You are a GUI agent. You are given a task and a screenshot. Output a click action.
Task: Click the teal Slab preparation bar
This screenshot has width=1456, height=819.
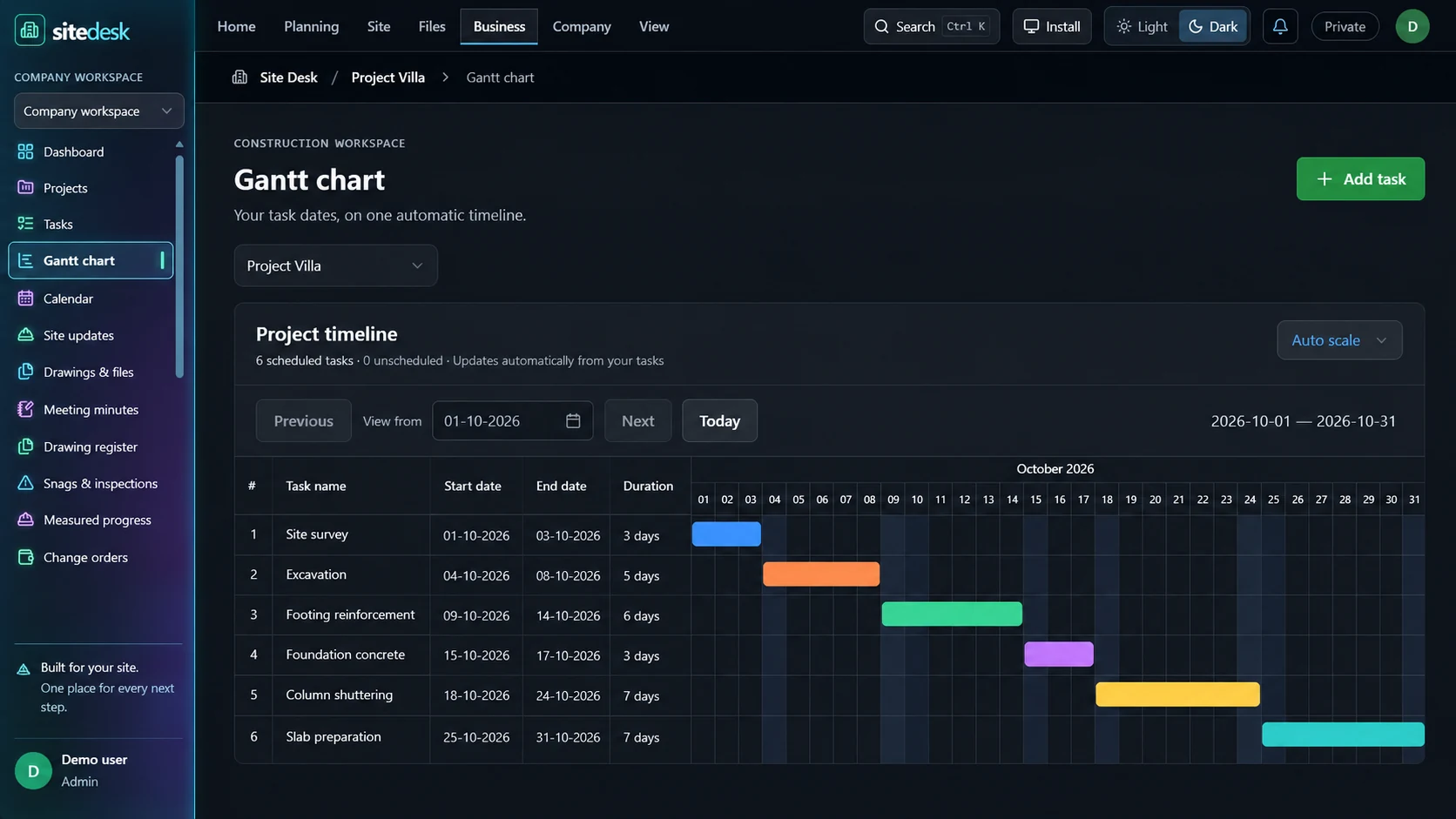click(1343, 735)
